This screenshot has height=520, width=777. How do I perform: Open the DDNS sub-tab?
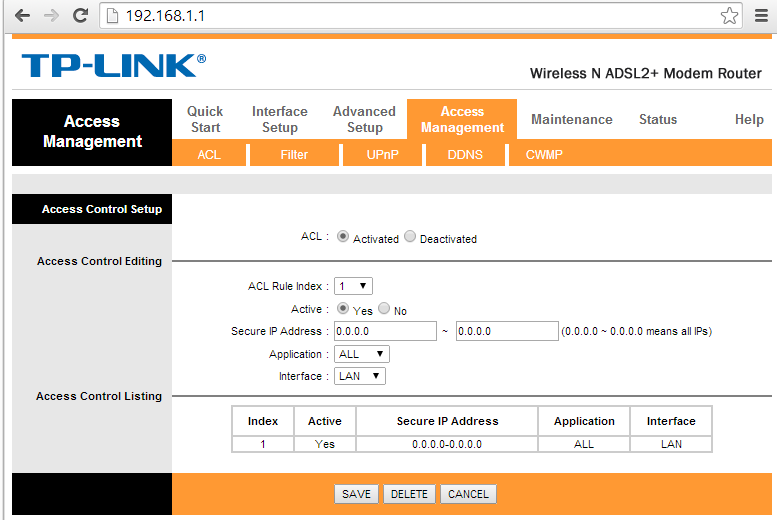[464, 155]
